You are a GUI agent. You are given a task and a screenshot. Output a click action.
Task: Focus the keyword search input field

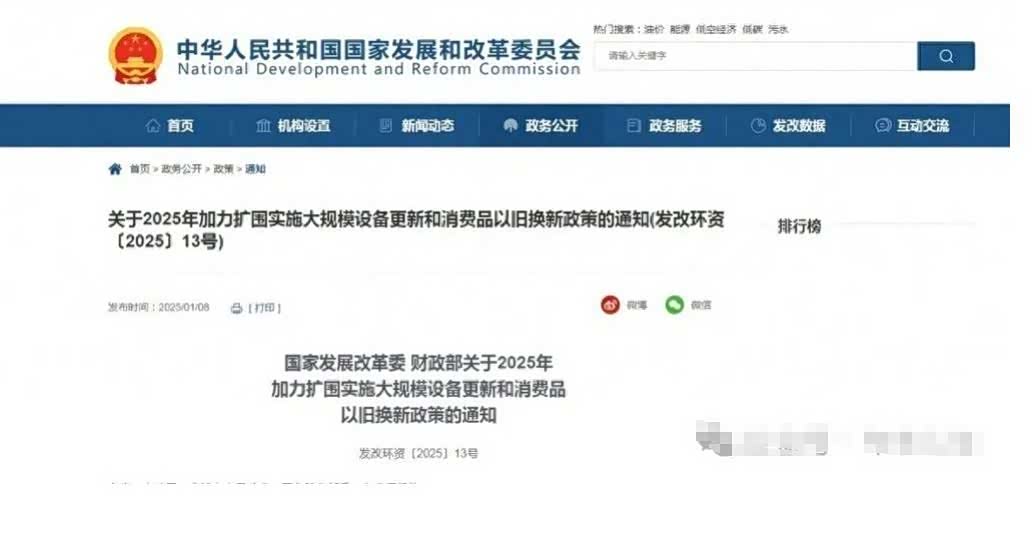pyautogui.click(x=756, y=56)
